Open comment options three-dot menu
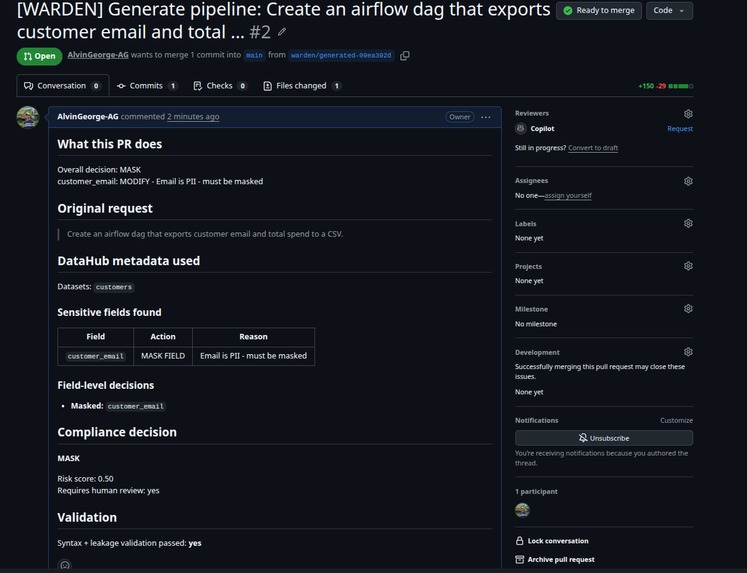Image resolution: width=747 pixels, height=573 pixels. 485,117
